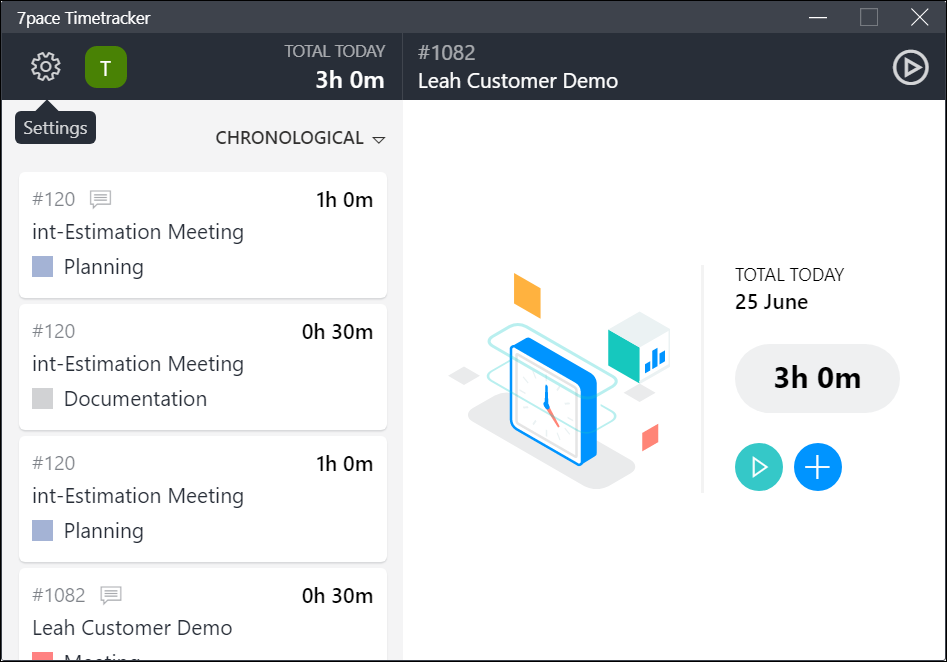Click the Documentation activity label
947x662 pixels.
tap(135, 399)
